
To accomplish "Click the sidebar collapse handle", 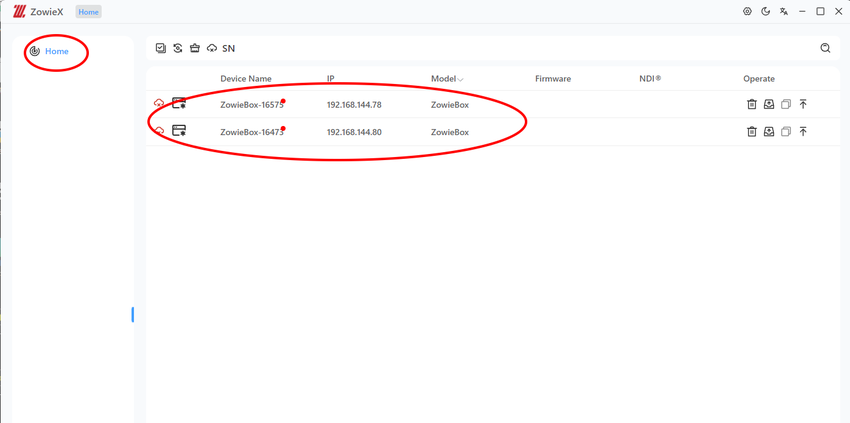I will pyautogui.click(x=132, y=315).
